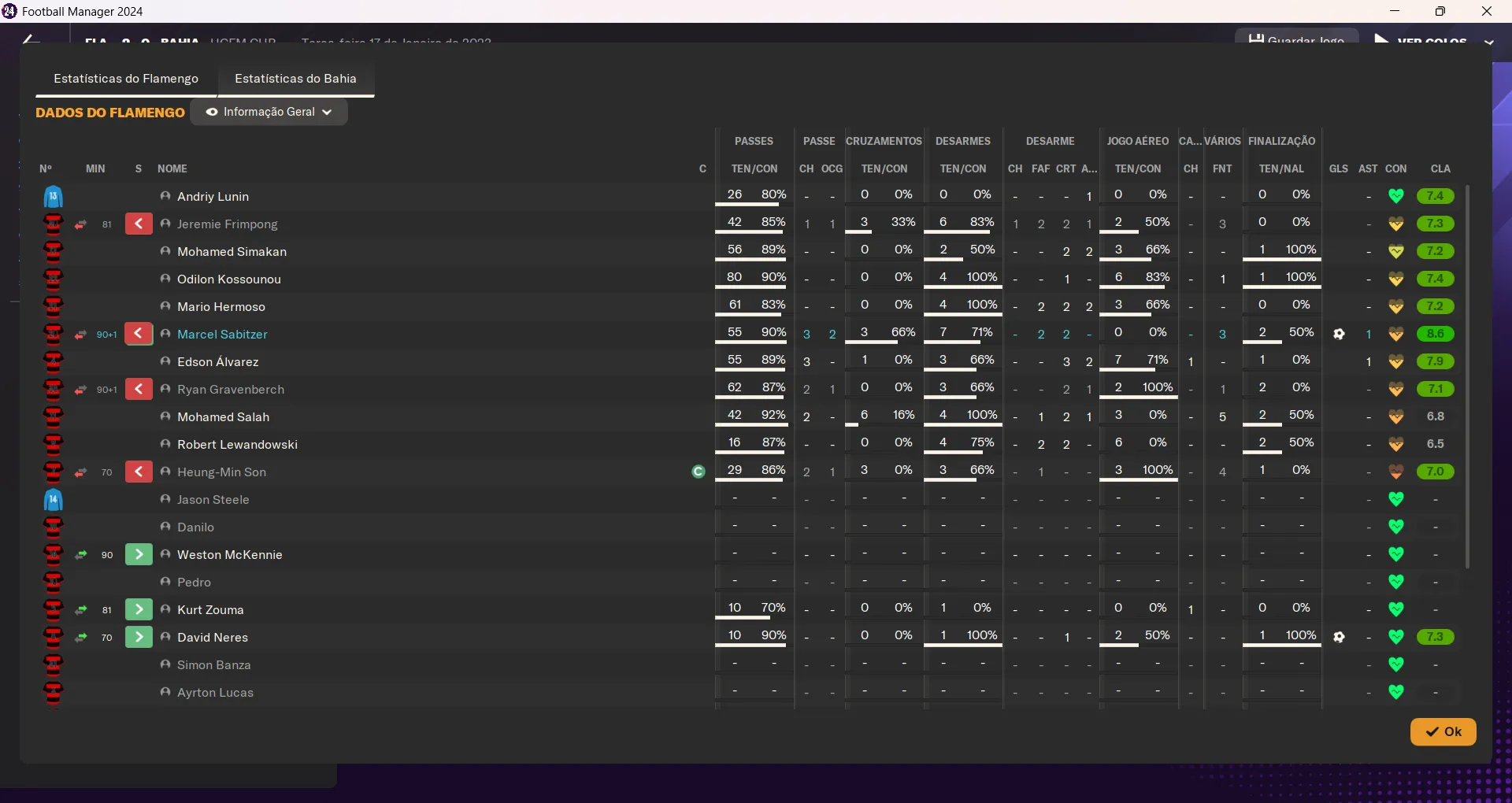Open Marcel Sabitzer player profile
The image size is (1512, 803).
click(x=222, y=335)
